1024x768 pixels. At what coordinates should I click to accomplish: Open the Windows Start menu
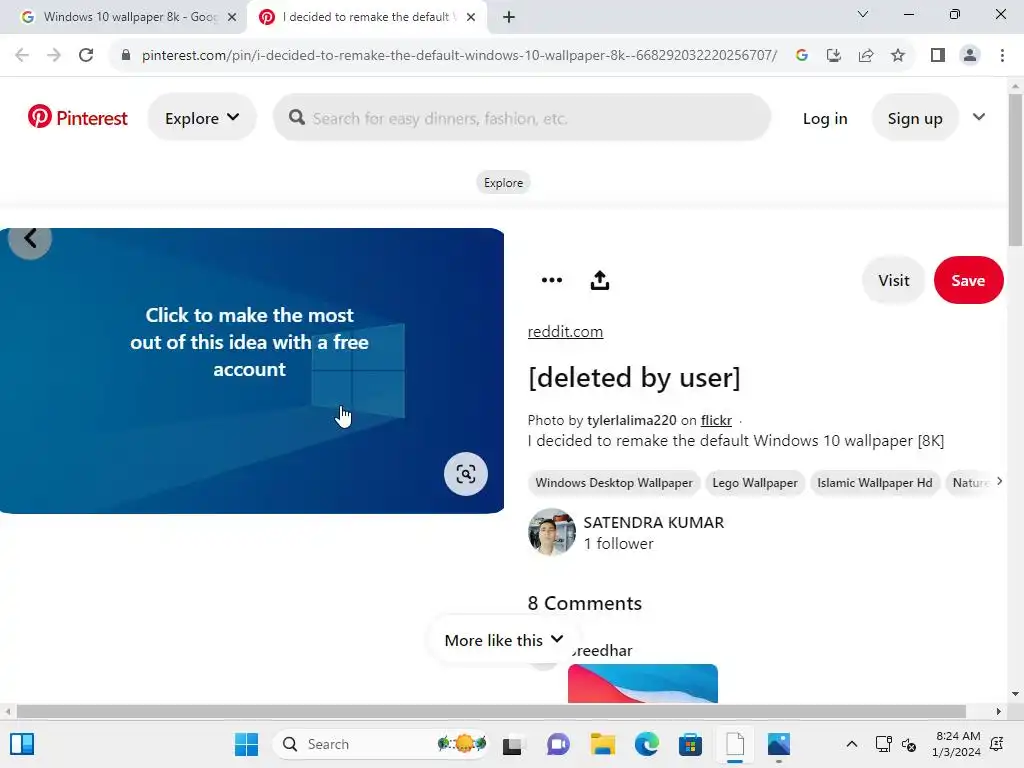[246, 744]
